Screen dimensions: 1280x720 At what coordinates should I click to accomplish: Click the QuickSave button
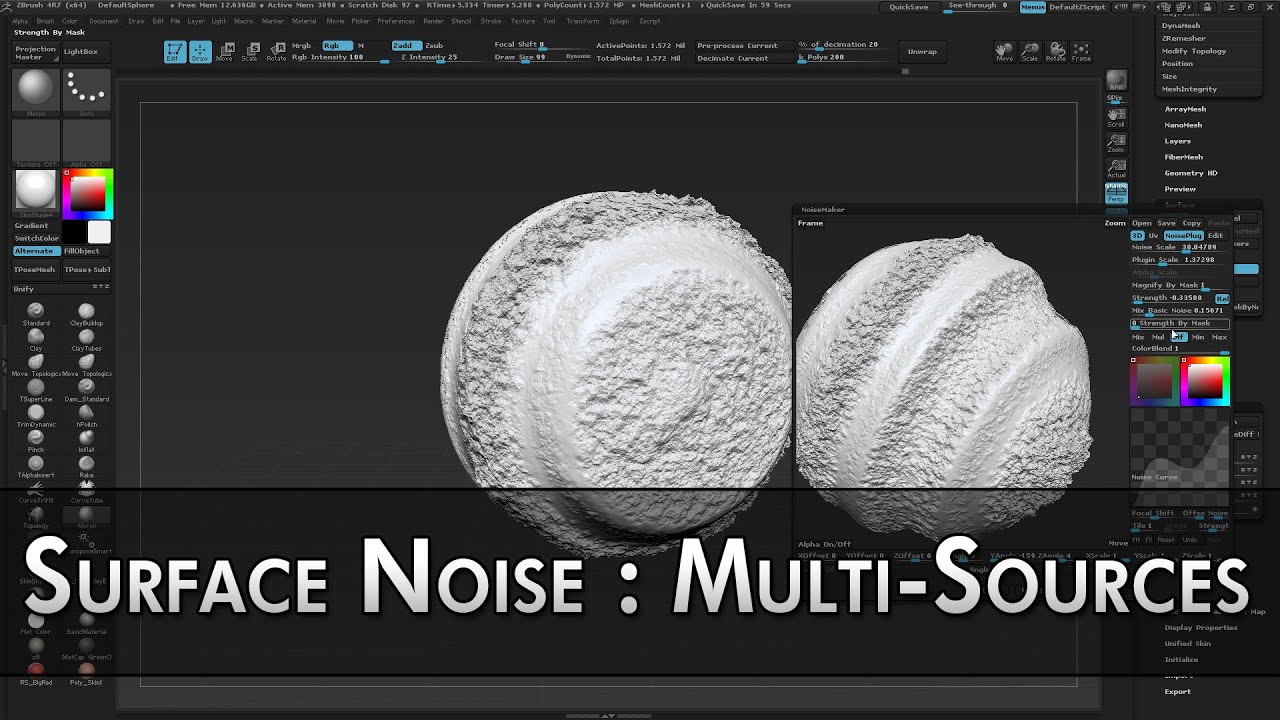coord(909,7)
